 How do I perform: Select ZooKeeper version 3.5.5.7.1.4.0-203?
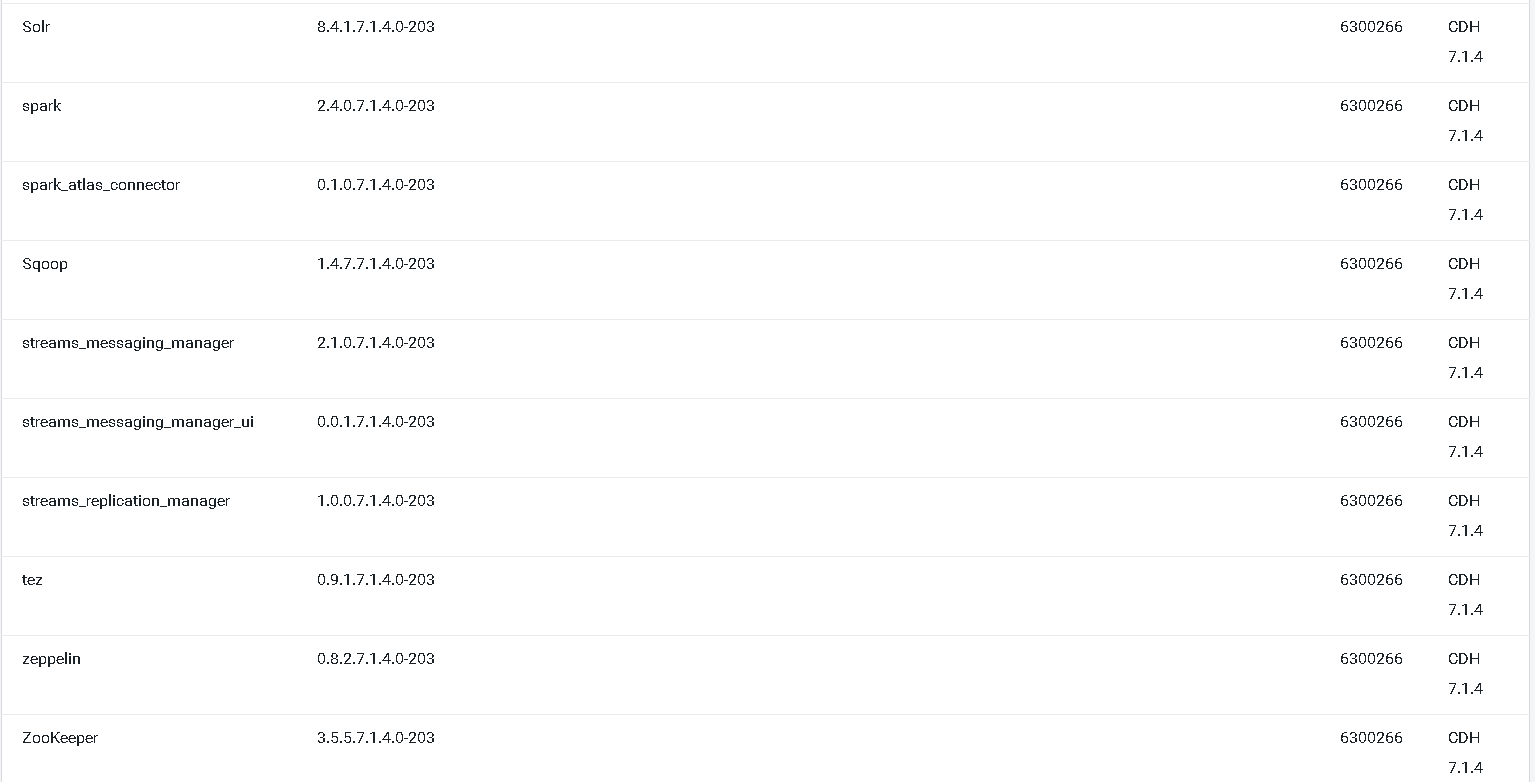point(376,738)
